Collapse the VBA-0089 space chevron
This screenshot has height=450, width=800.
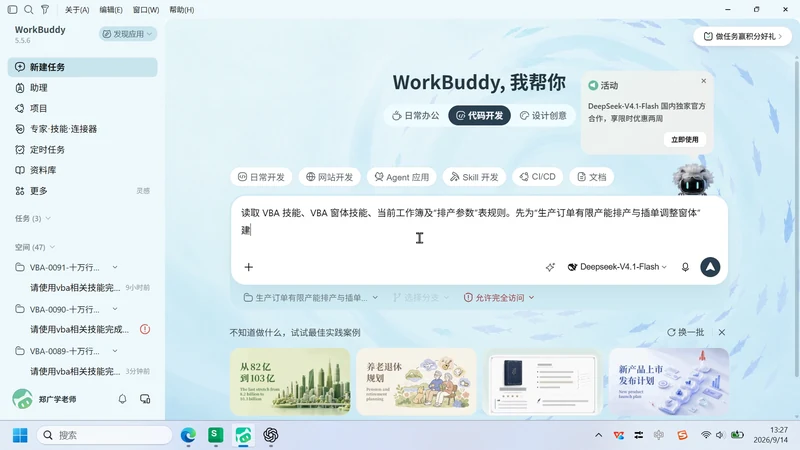[115, 351]
